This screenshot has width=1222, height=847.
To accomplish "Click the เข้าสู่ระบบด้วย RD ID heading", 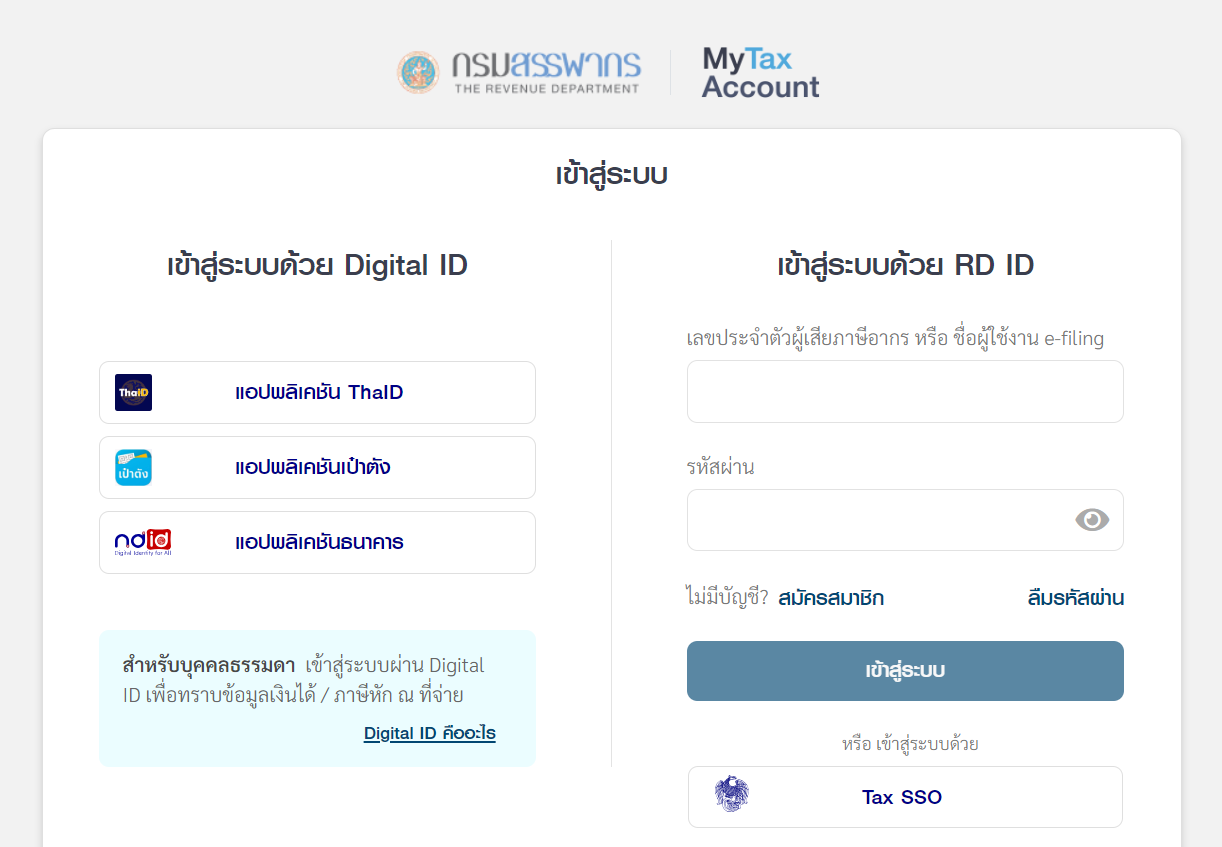I will tap(905, 265).
